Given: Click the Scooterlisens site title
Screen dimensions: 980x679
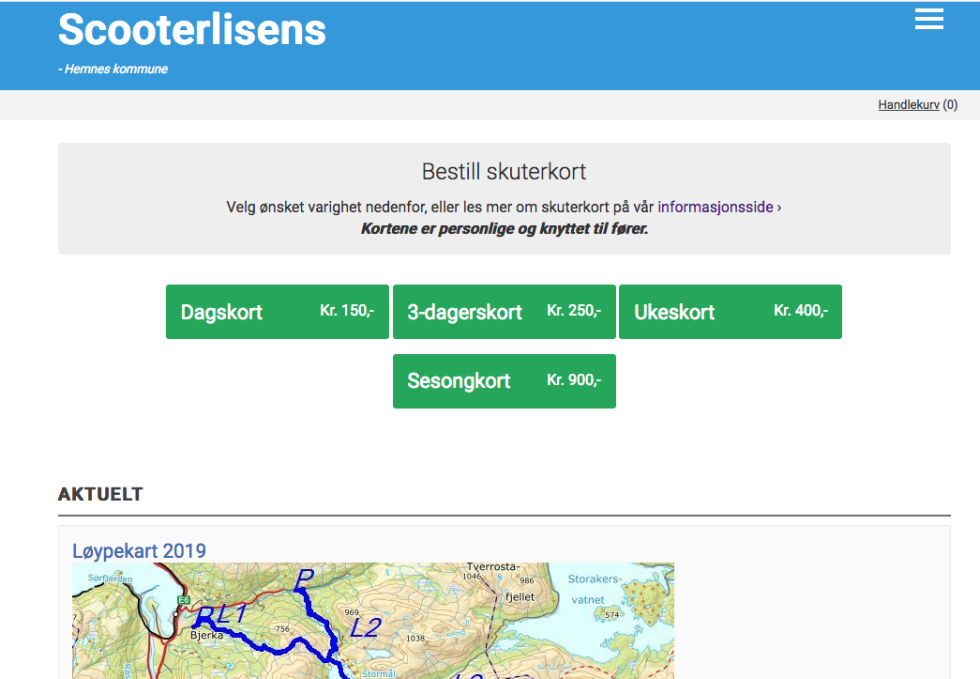Looking at the screenshot, I should click(192, 30).
